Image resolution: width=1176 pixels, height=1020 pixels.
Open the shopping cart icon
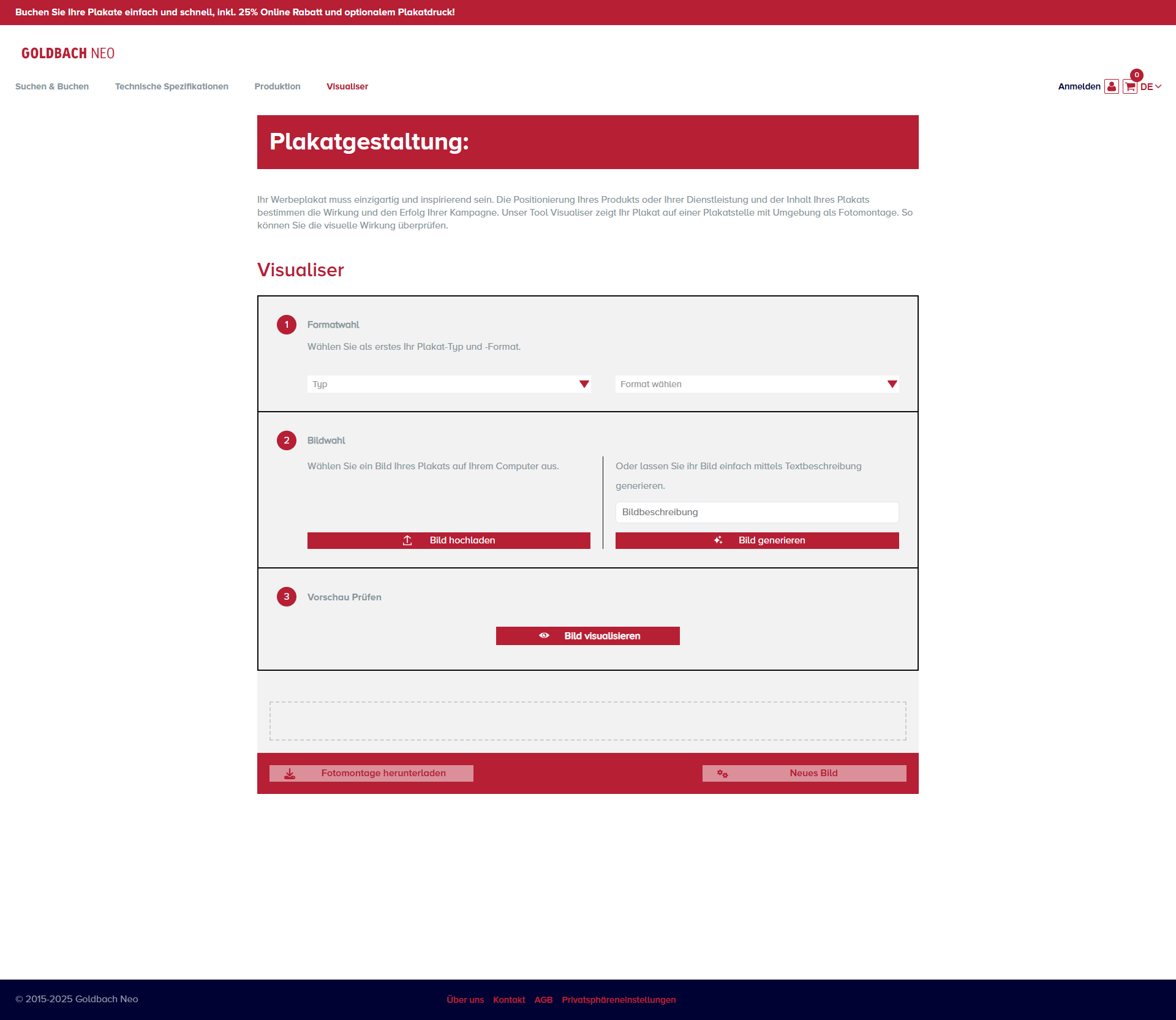(1129, 87)
